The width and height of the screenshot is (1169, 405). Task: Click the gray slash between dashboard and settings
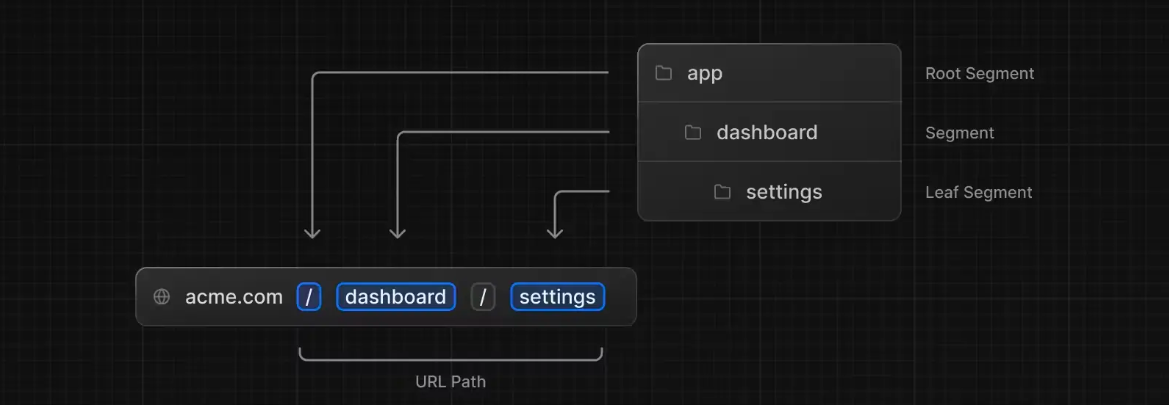(x=483, y=298)
